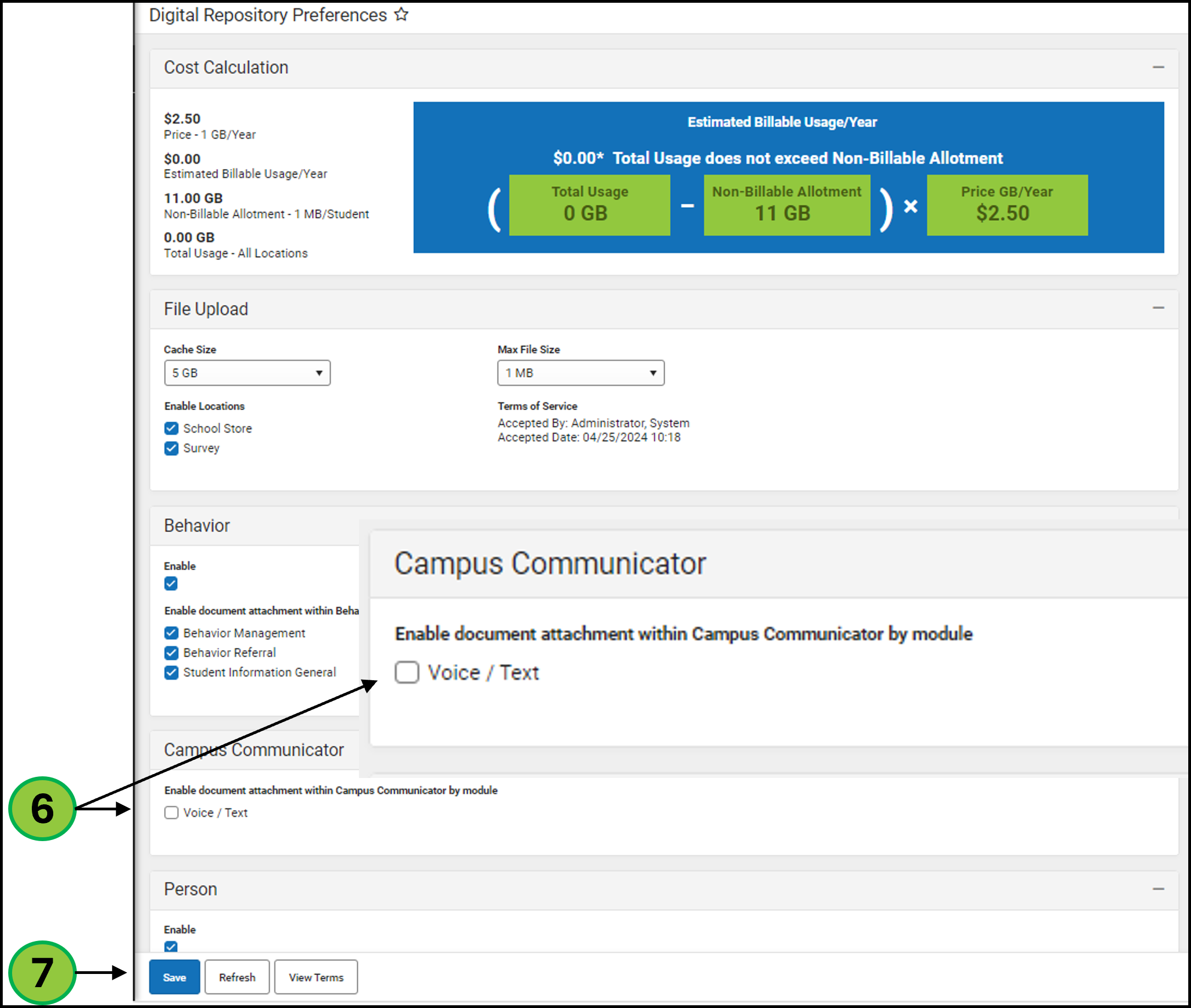
Task: Collapse the Cost Calculation section
Action: point(1158,68)
